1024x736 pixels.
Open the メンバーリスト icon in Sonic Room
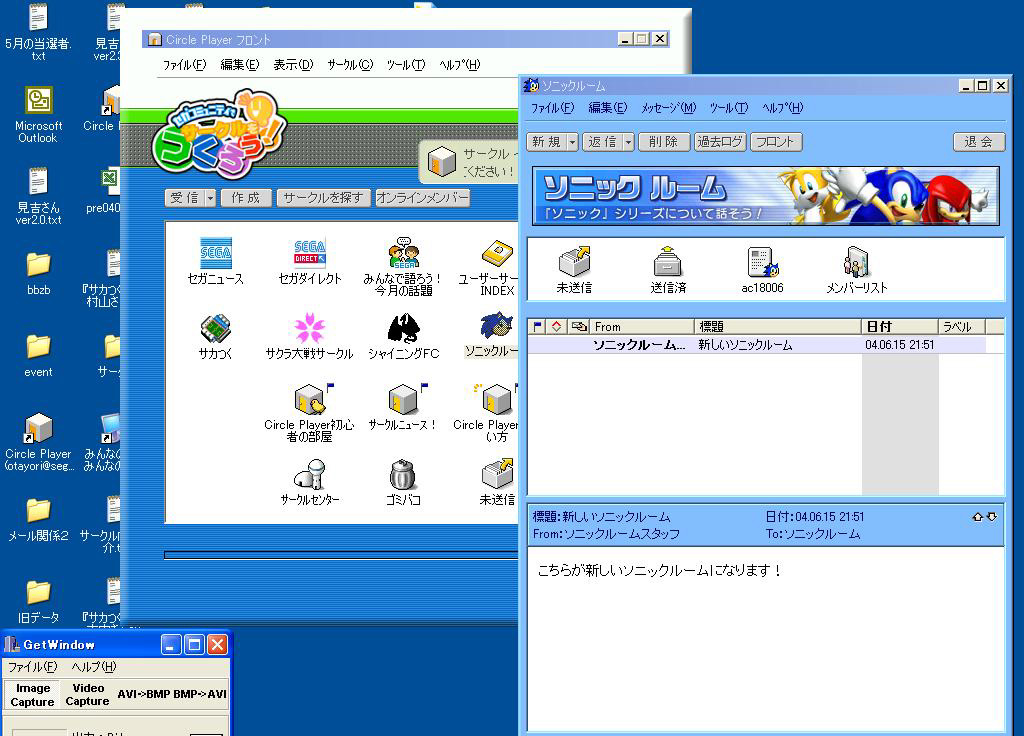(856, 263)
